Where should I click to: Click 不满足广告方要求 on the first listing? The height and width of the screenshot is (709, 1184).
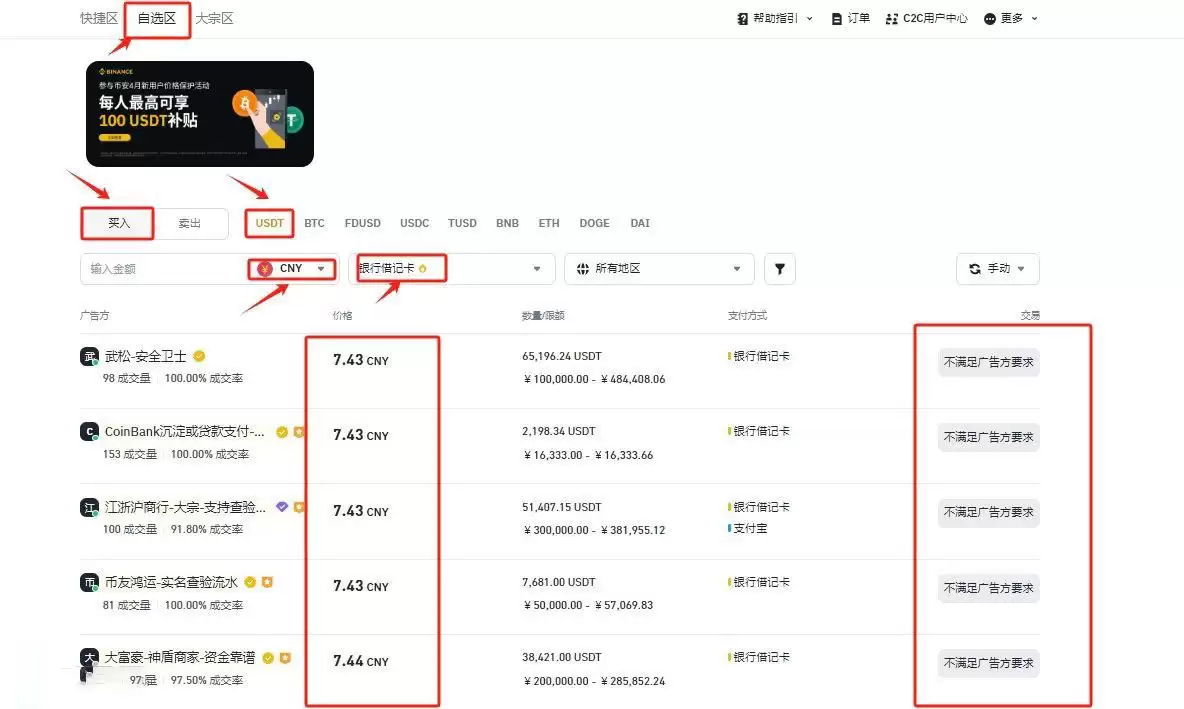[987, 362]
